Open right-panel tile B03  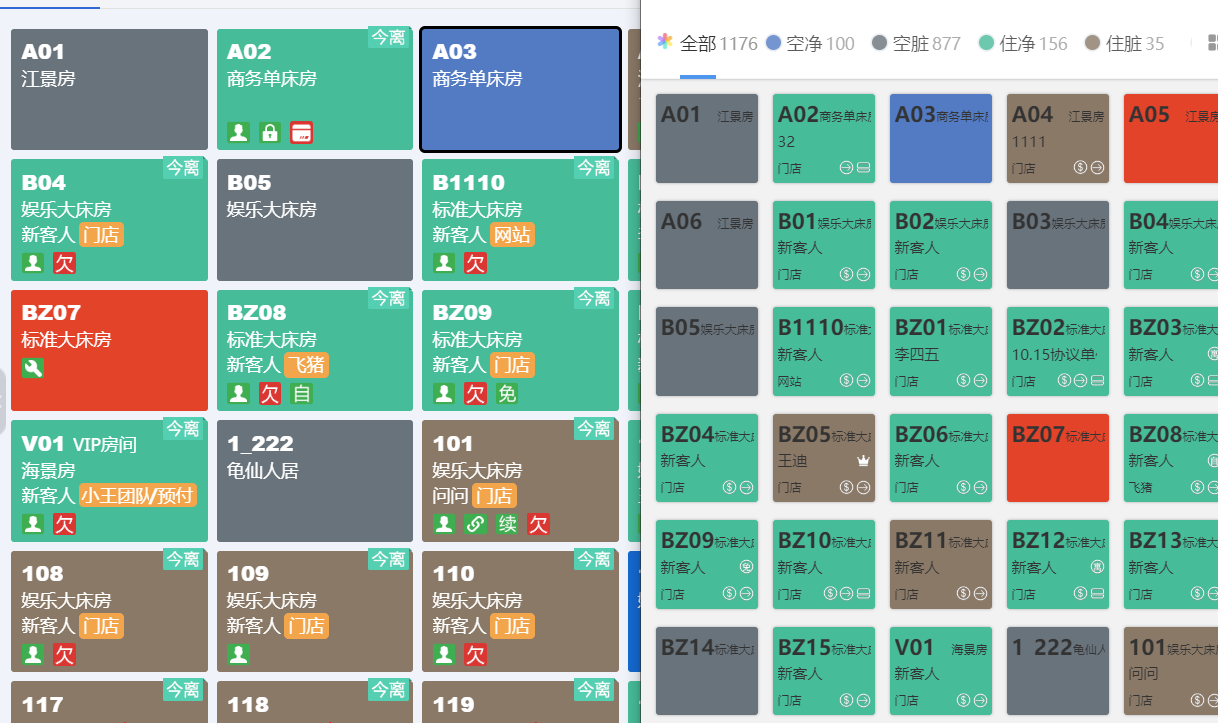coord(1058,245)
